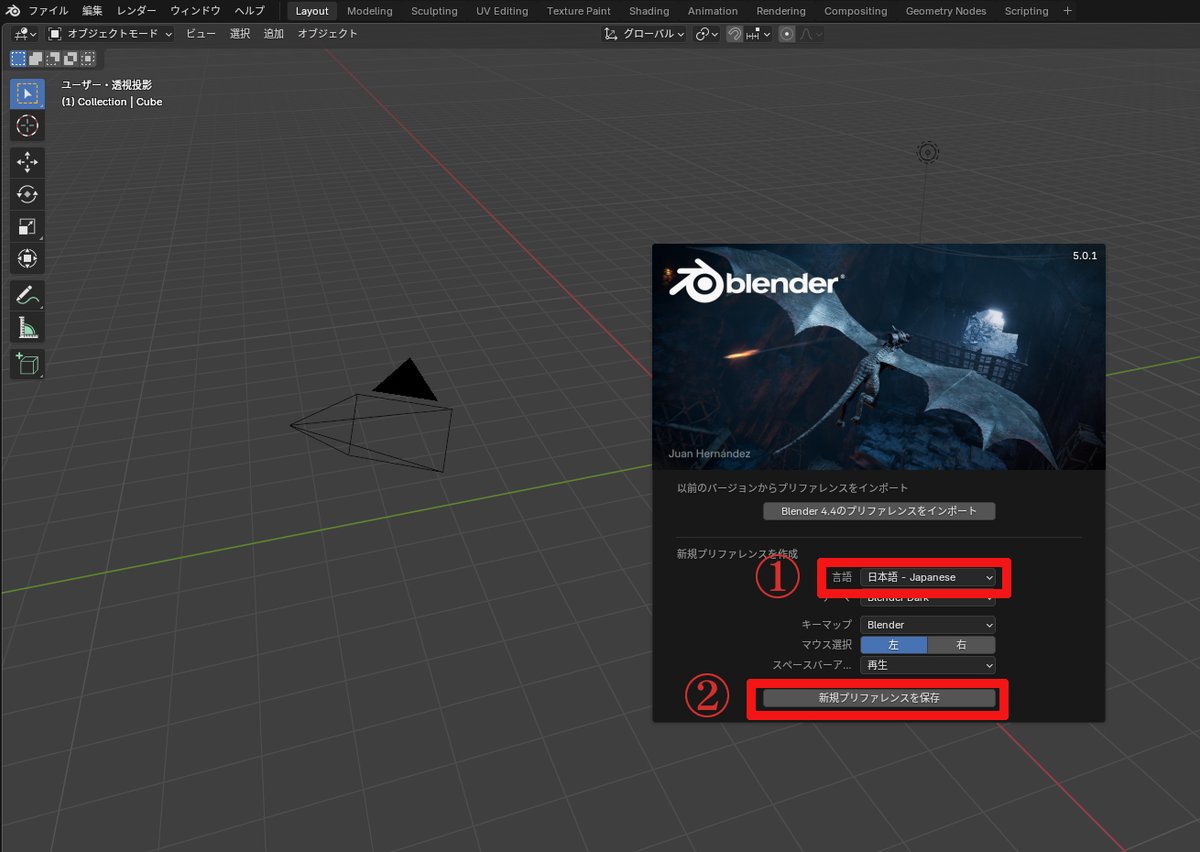Open the オブジェクト viewport menu
This screenshot has width=1200, height=852.
[x=327, y=34]
